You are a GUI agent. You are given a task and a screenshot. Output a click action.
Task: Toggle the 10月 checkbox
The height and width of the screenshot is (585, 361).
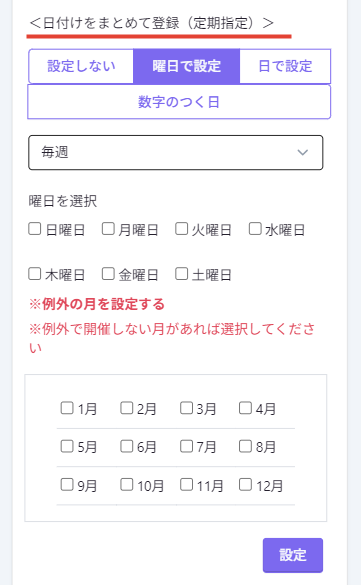[127, 485]
